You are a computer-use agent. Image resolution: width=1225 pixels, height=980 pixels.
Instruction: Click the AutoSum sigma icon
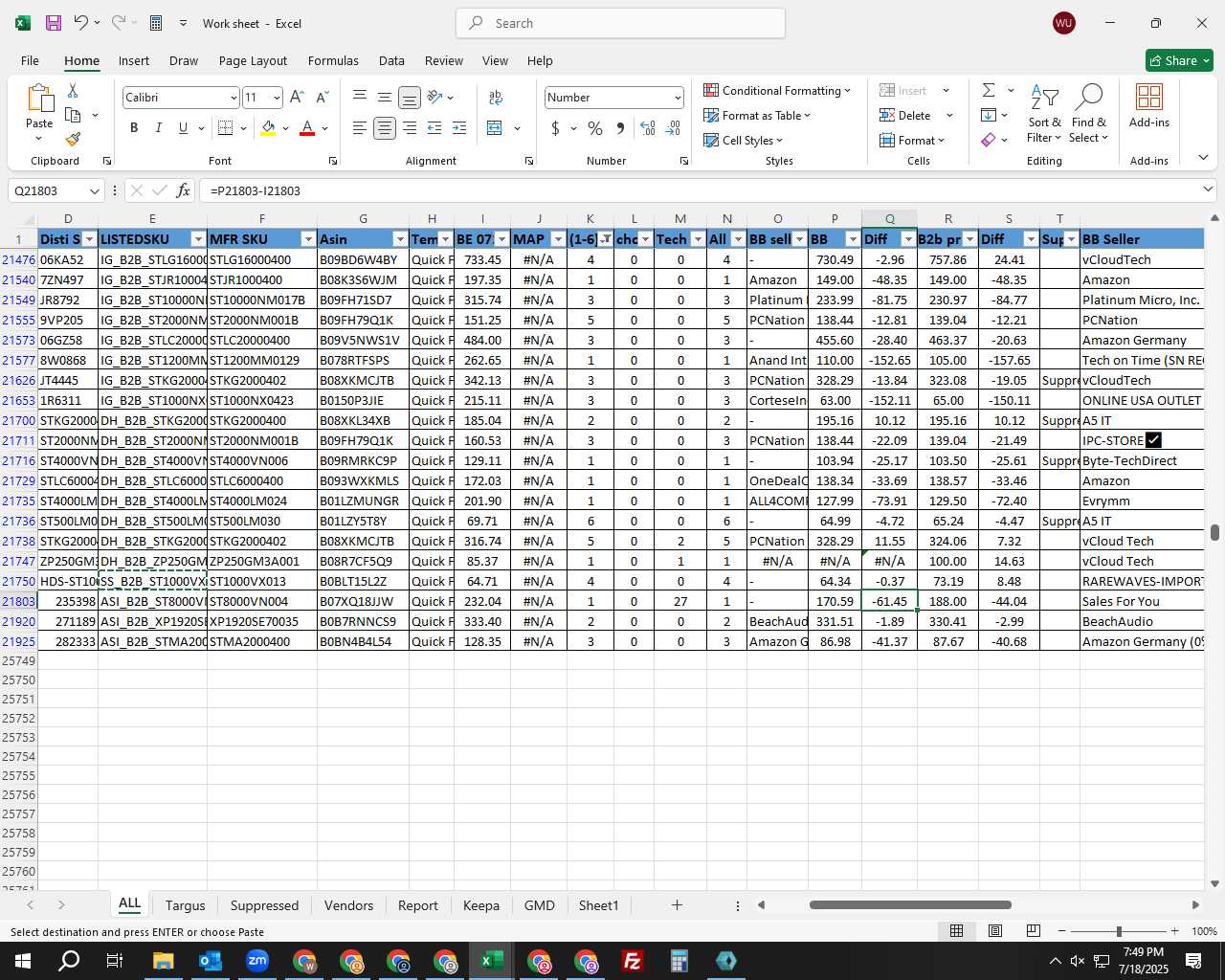click(989, 90)
